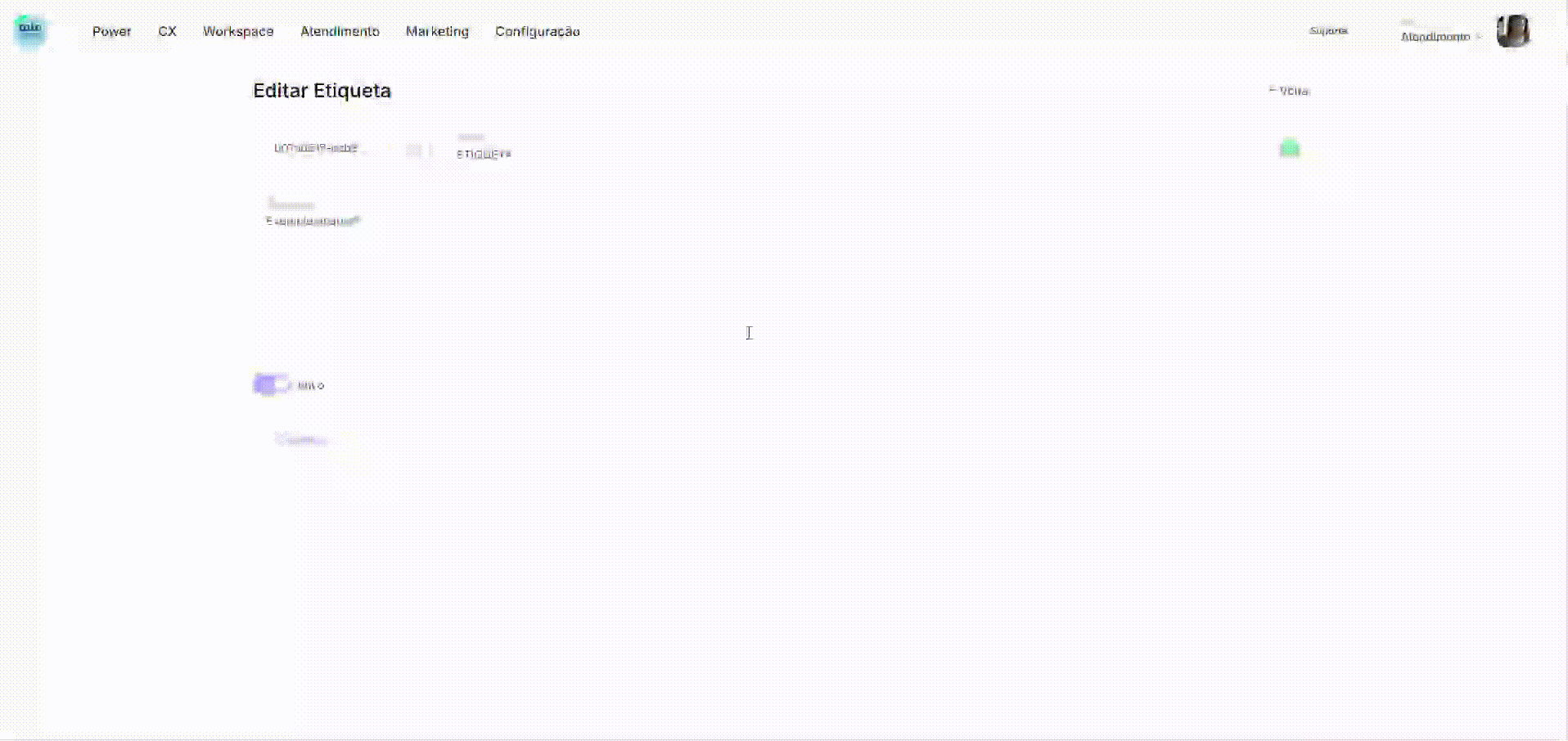
Task: Open the user profile avatar
Action: click(x=1512, y=32)
